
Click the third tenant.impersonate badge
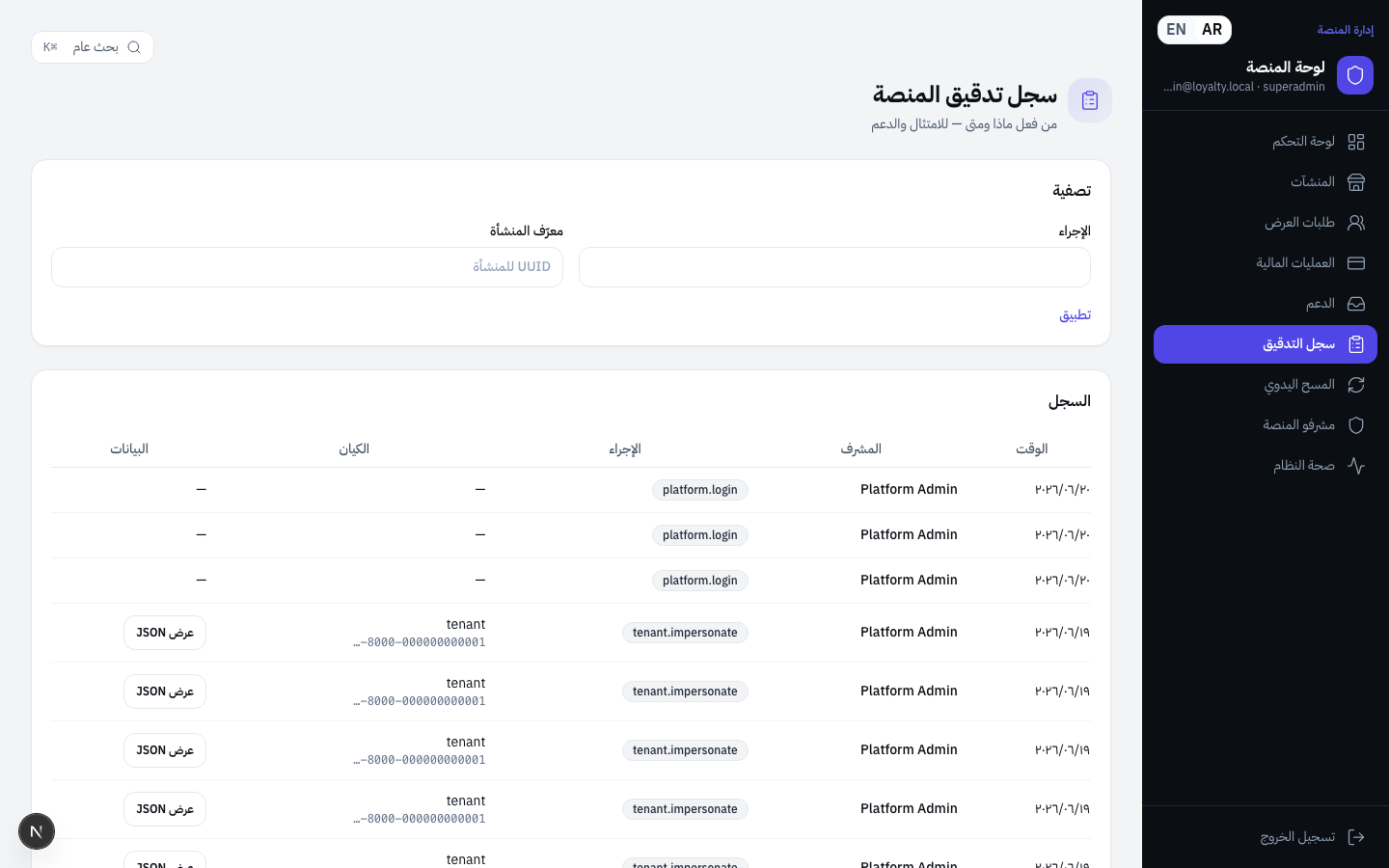coord(685,750)
